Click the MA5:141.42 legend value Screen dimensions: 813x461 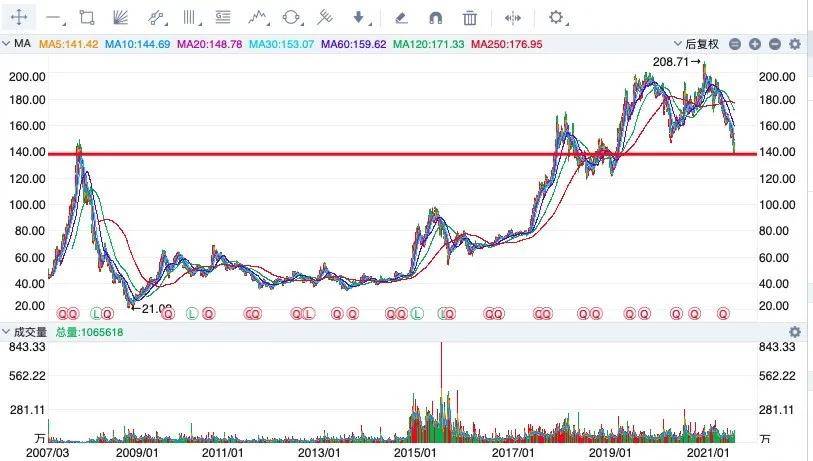click(68, 44)
